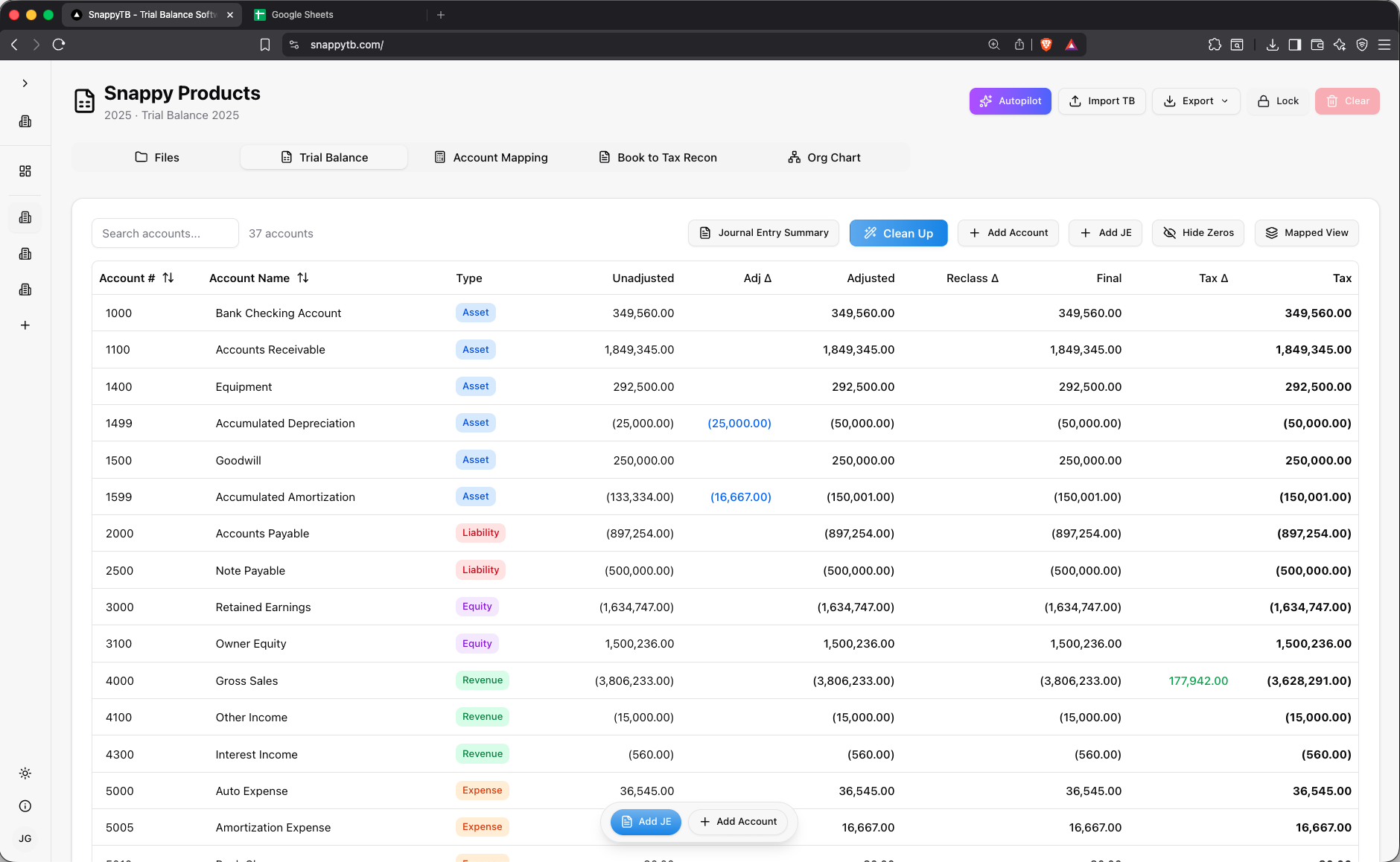This screenshot has width=1400, height=862.
Task: Click the Amortization Expense account name
Action: 273,828
